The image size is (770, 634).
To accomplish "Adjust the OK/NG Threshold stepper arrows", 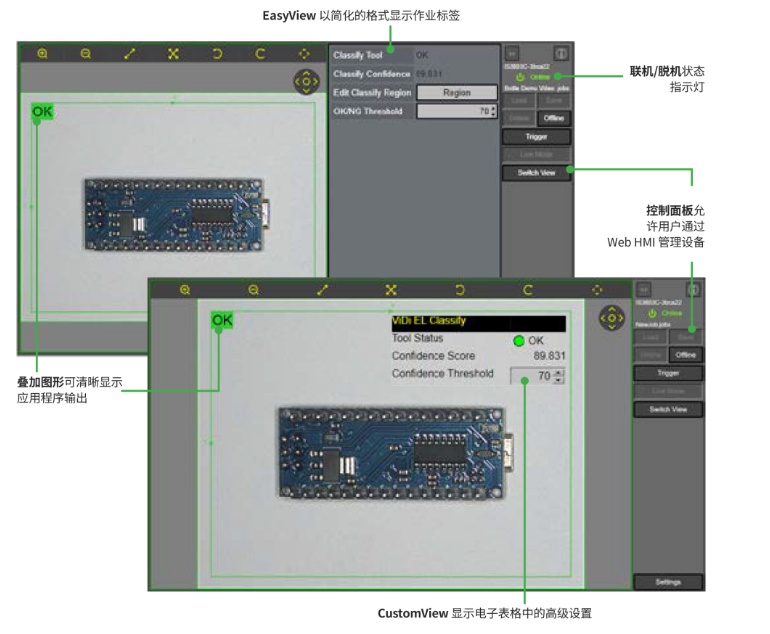I will (x=493, y=111).
